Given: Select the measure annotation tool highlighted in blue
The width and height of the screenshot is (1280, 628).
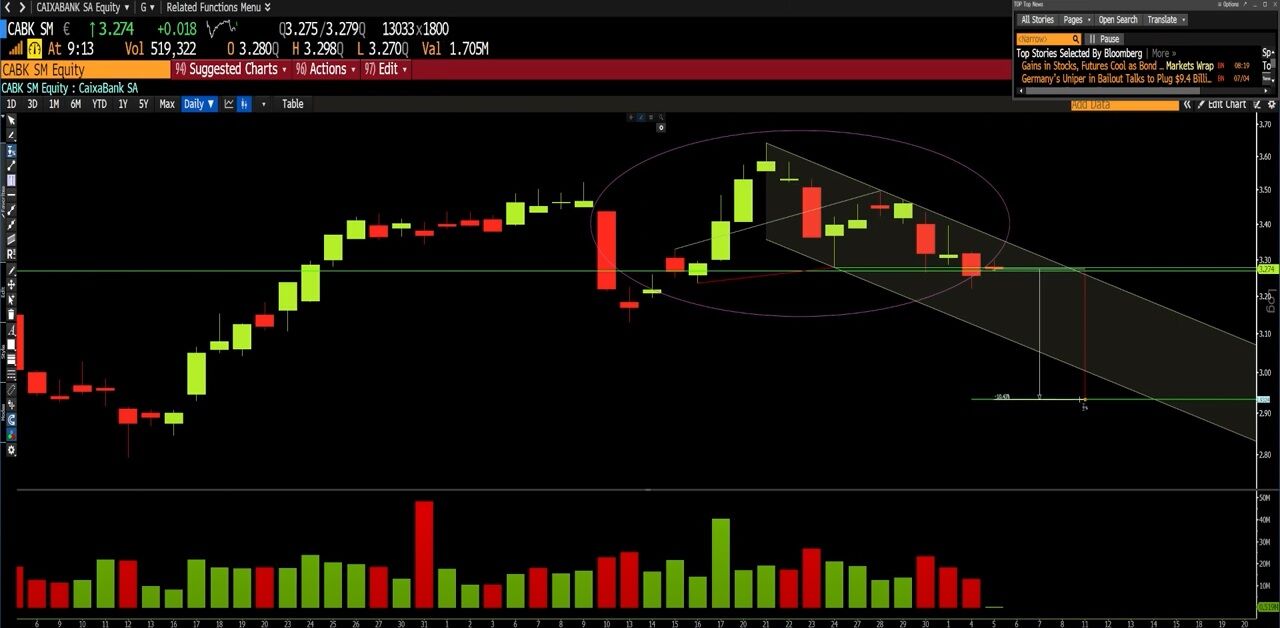Looking at the screenshot, I should coord(11,150).
